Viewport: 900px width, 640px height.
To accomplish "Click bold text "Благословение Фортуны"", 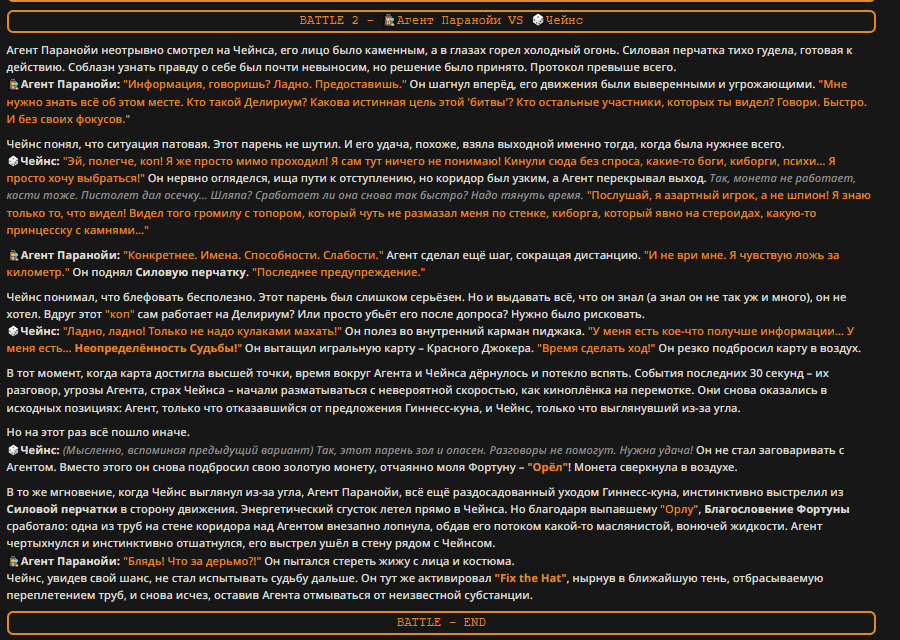I will point(777,509).
